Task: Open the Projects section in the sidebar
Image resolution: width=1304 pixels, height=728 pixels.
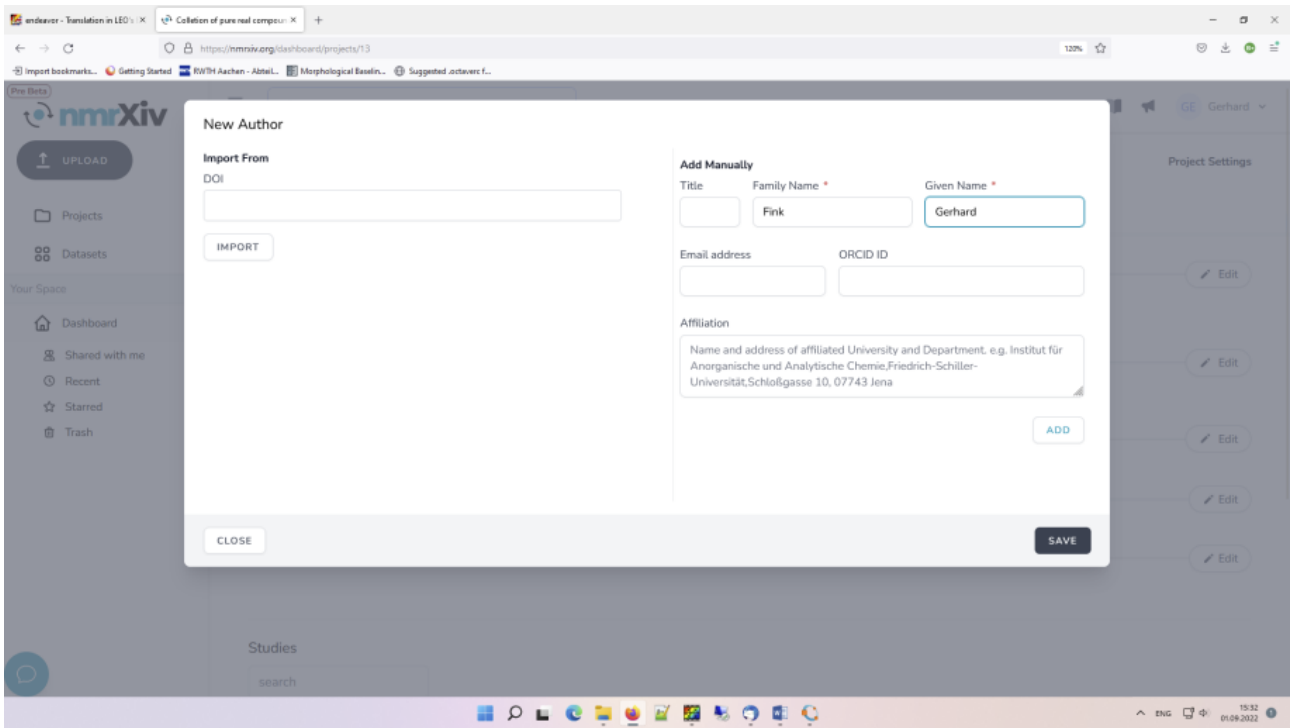Action: (76, 214)
